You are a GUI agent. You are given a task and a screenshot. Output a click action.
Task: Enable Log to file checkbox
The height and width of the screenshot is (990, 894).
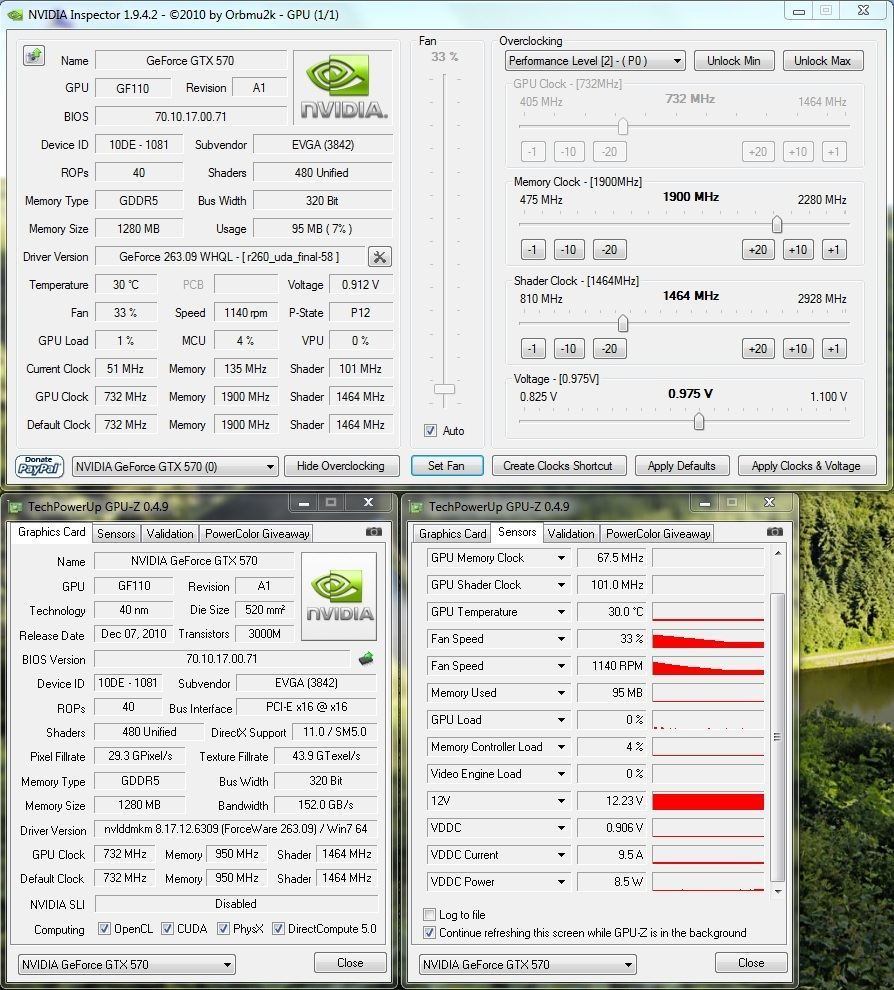click(429, 914)
